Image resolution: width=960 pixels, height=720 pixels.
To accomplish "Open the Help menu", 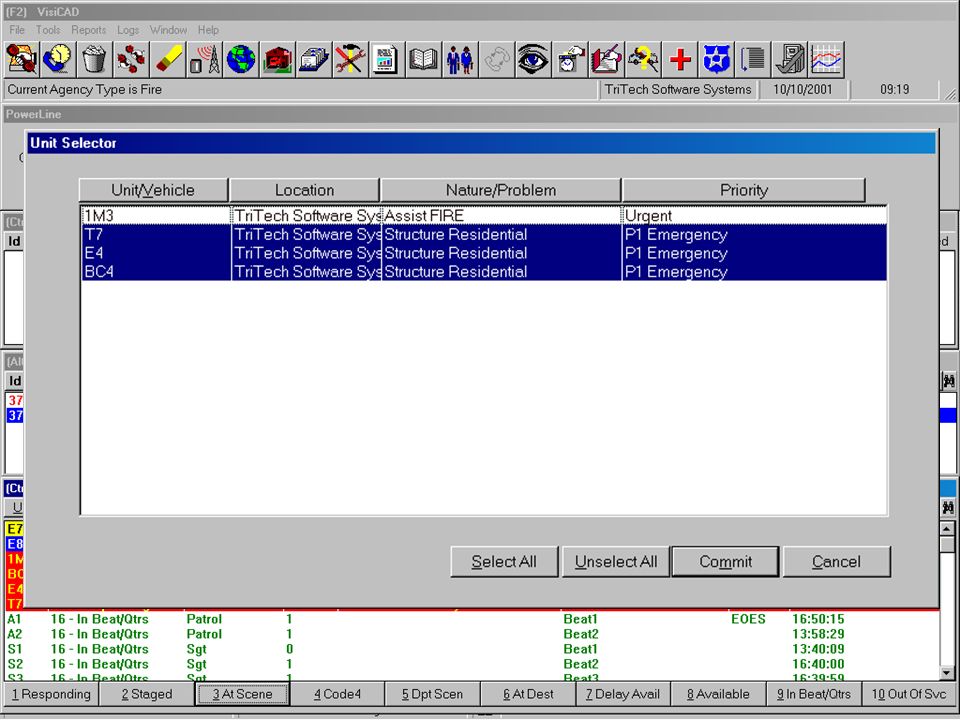I will pyautogui.click(x=208, y=30).
